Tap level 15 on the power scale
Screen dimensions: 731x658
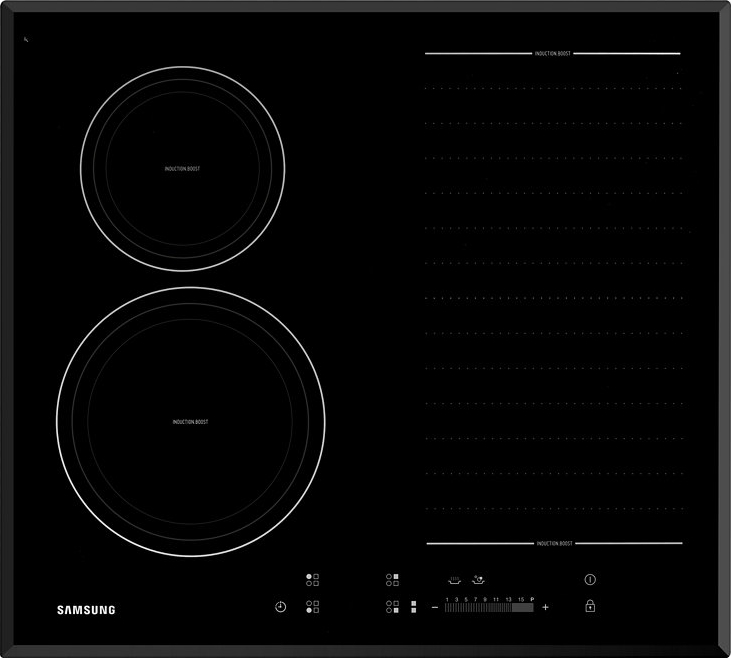[521, 599]
